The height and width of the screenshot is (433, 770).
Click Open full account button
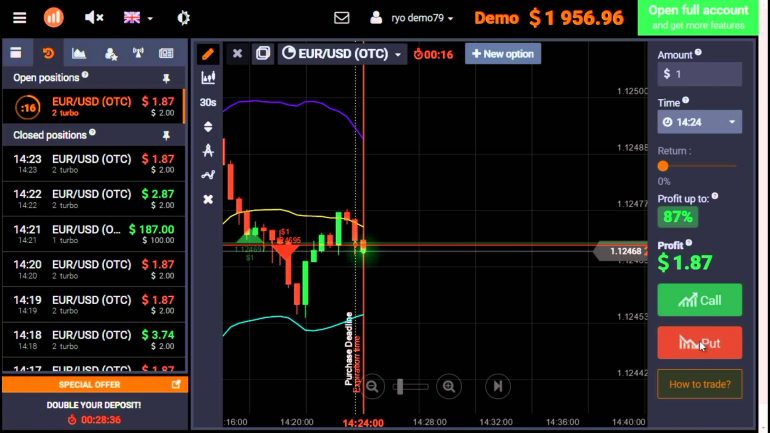tap(697, 17)
